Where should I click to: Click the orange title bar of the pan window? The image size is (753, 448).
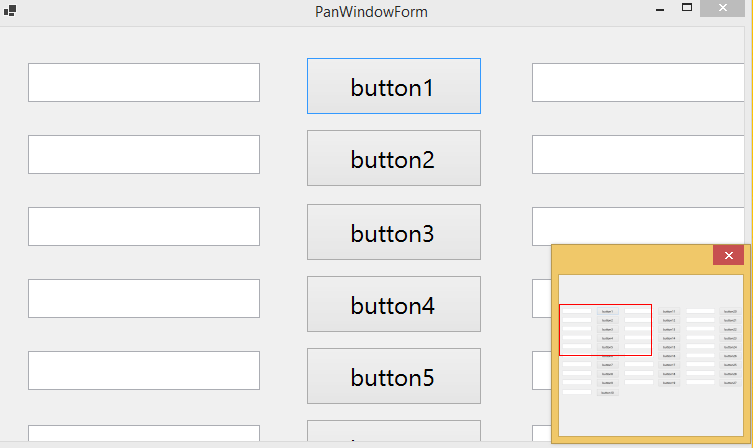(630, 256)
